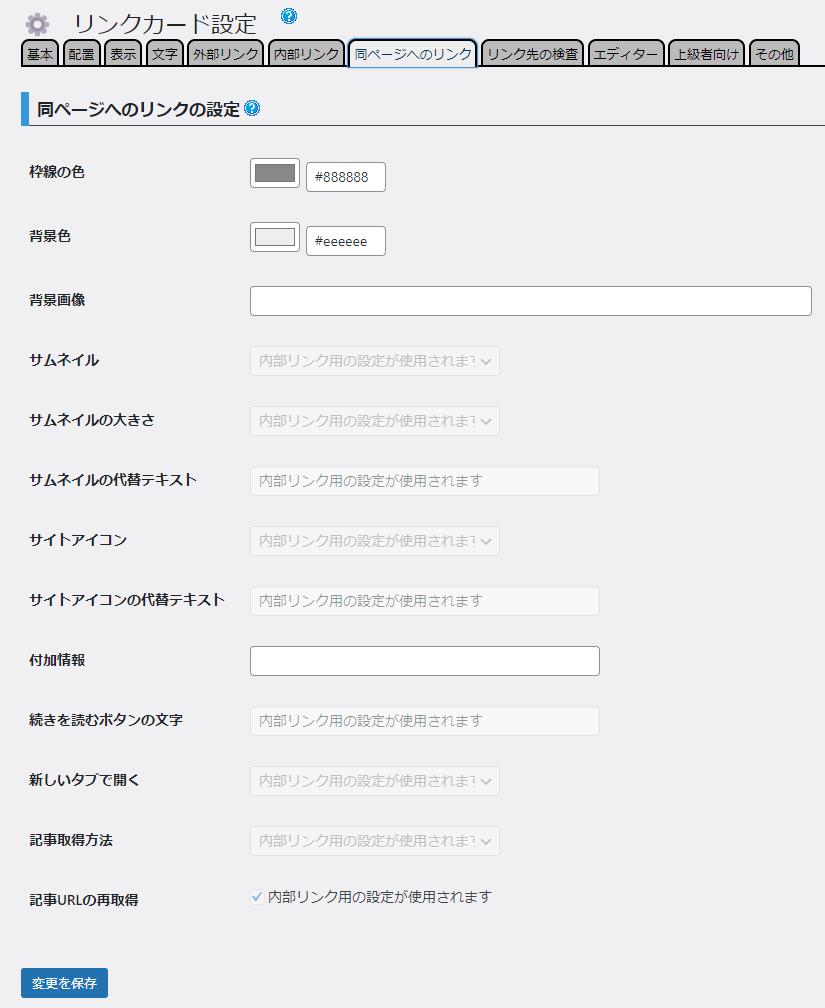This screenshot has height=1008, width=825.
Task: Switch to the 基本 tab
Action: click(40, 54)
